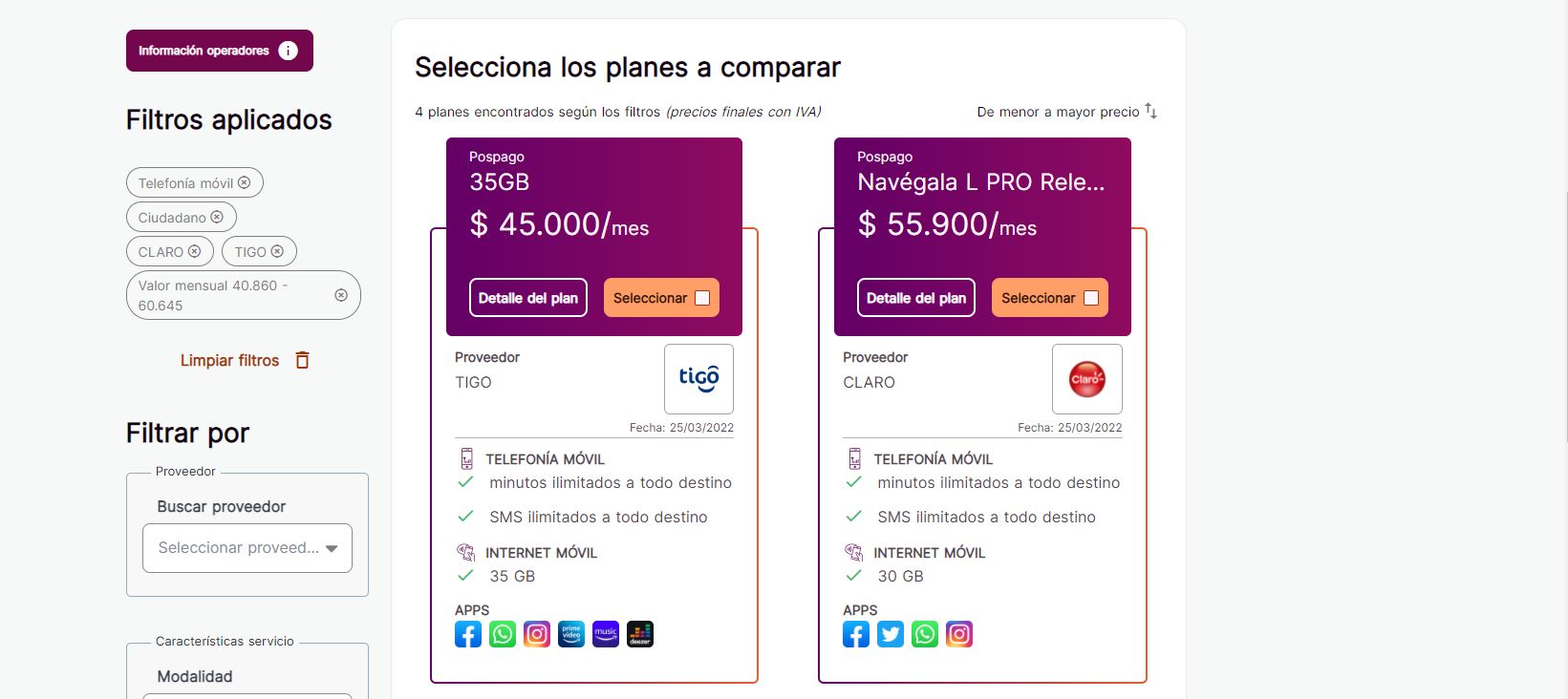1568x699 pixels.
Task: Click the info icon beside Información operadores
Action: click(287, 51)
